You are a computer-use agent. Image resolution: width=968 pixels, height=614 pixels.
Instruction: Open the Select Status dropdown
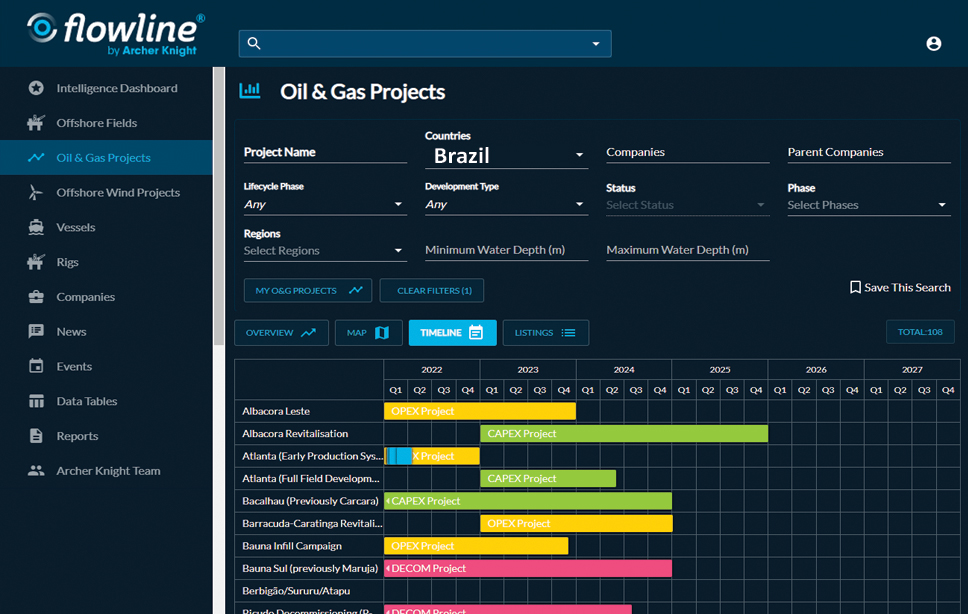[688, 205]
